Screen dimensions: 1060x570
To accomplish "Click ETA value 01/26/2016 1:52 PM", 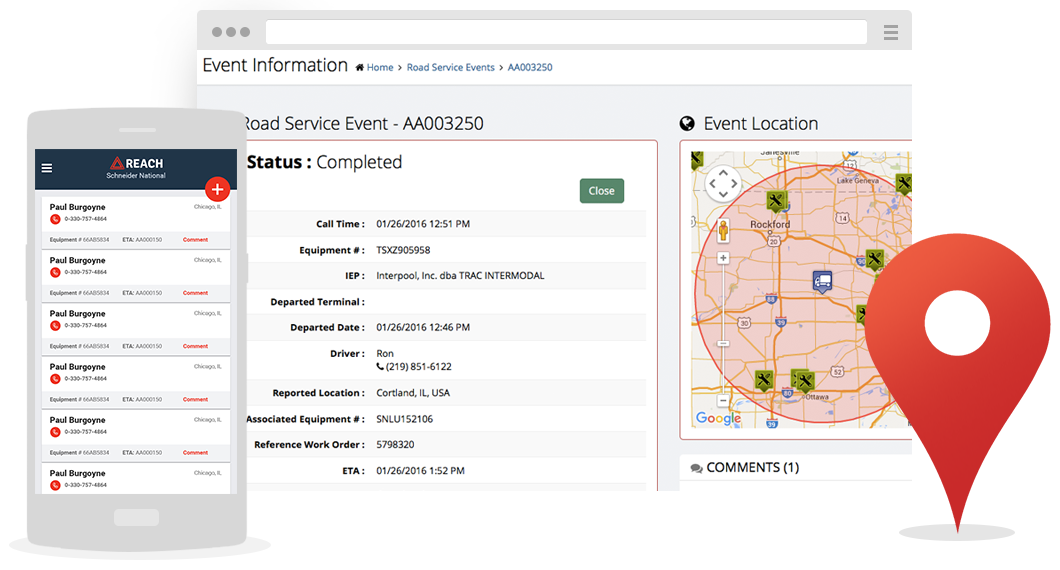I will [420, 471].
